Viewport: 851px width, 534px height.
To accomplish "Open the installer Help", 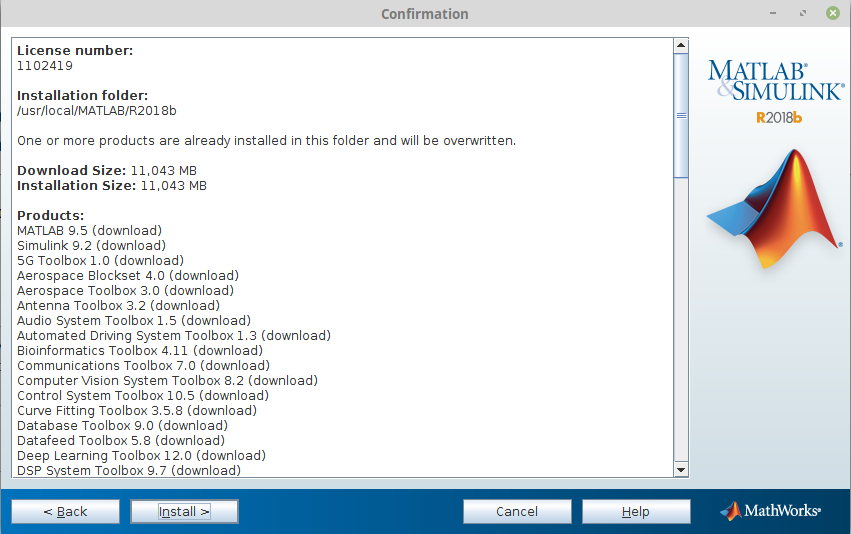I will point(636,511).
